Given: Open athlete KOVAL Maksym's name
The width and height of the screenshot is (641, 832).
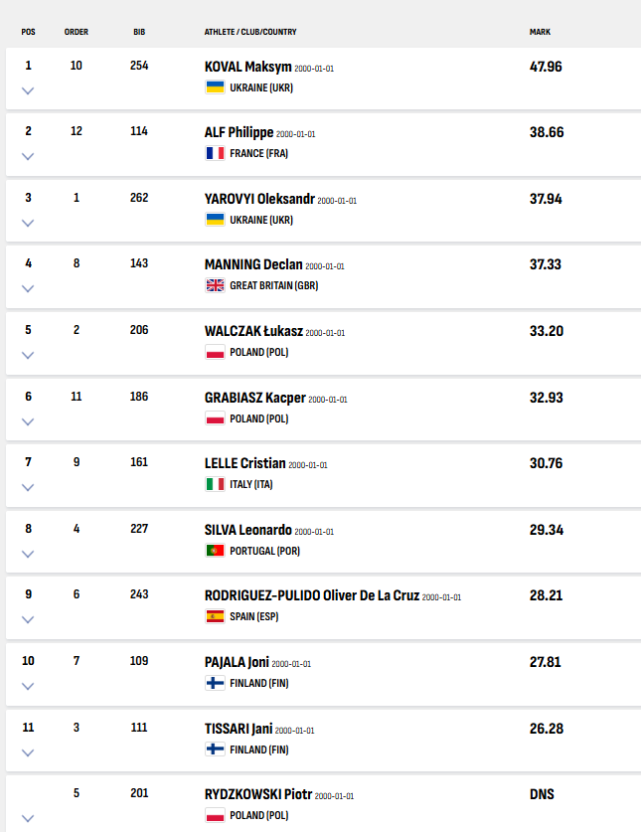Looking at the screenshot, I should [x=248, y=67].
